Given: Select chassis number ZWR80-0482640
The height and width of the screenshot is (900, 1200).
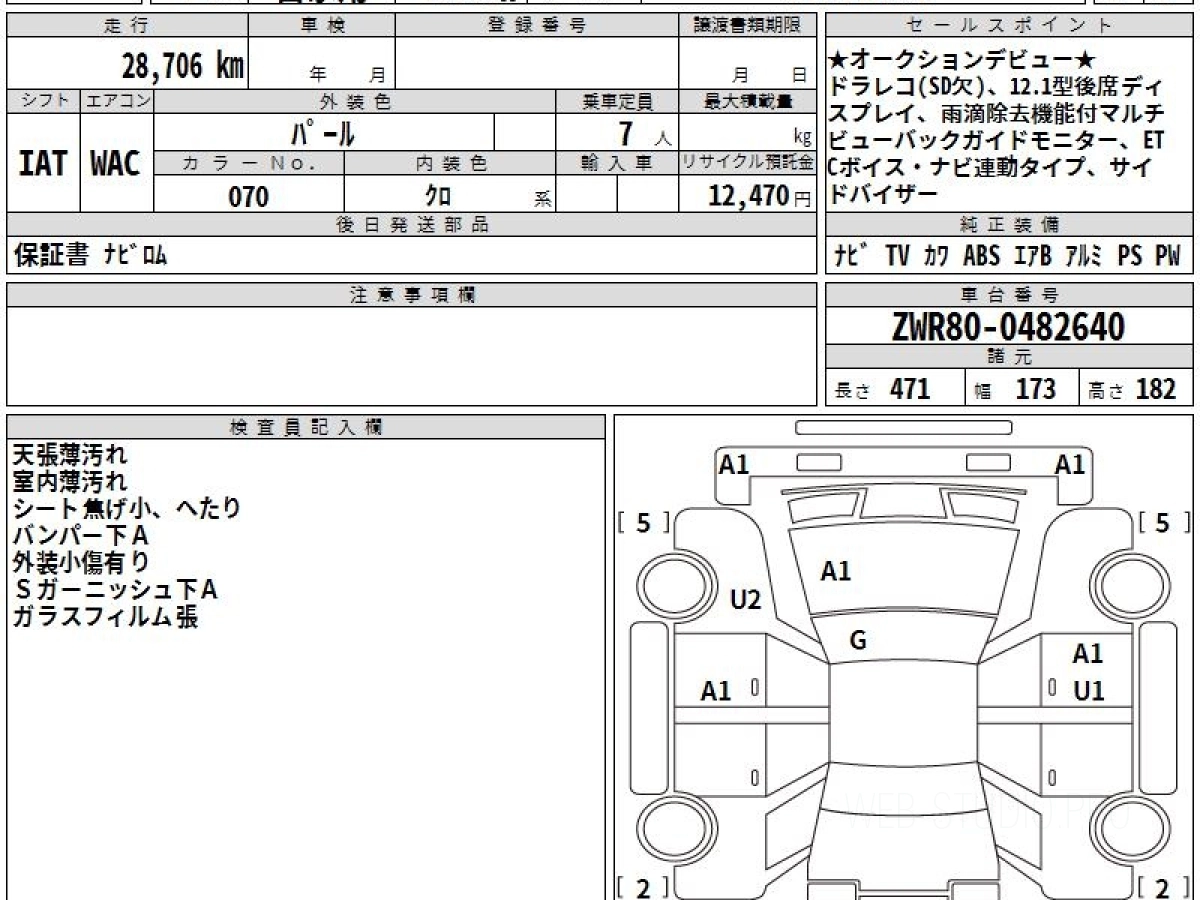Looking at the screenshot, I should (x=1008, y=327).
